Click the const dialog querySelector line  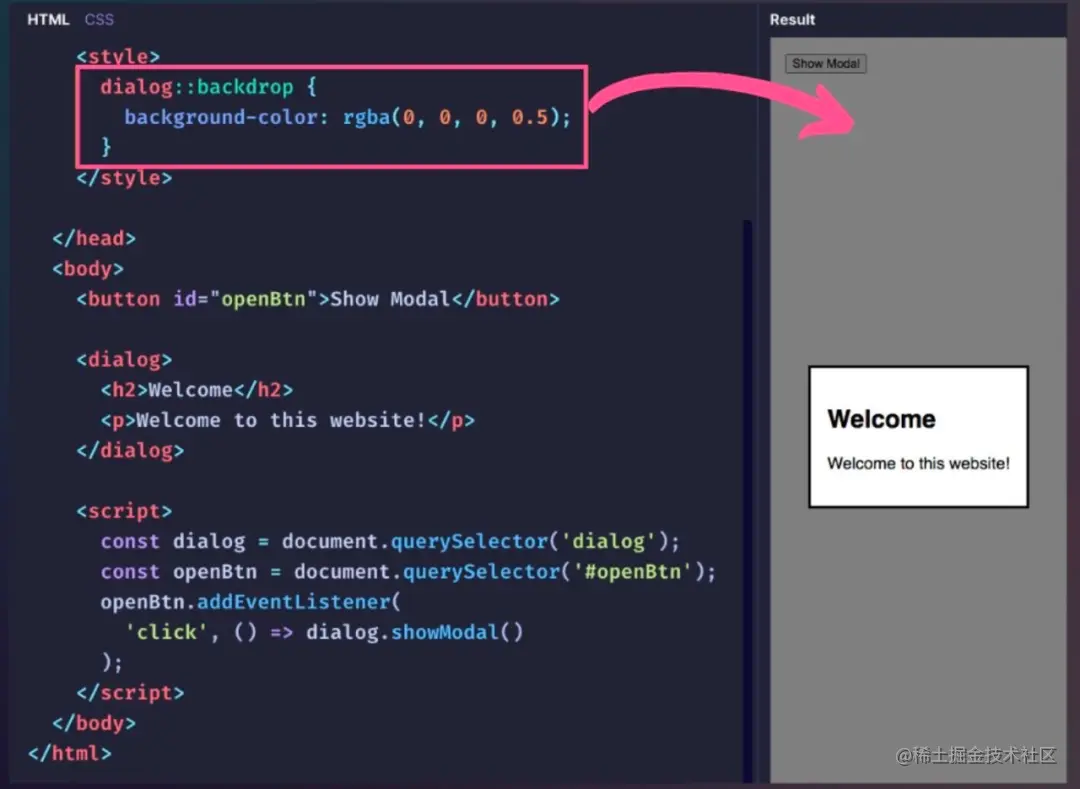pos(390,541)
